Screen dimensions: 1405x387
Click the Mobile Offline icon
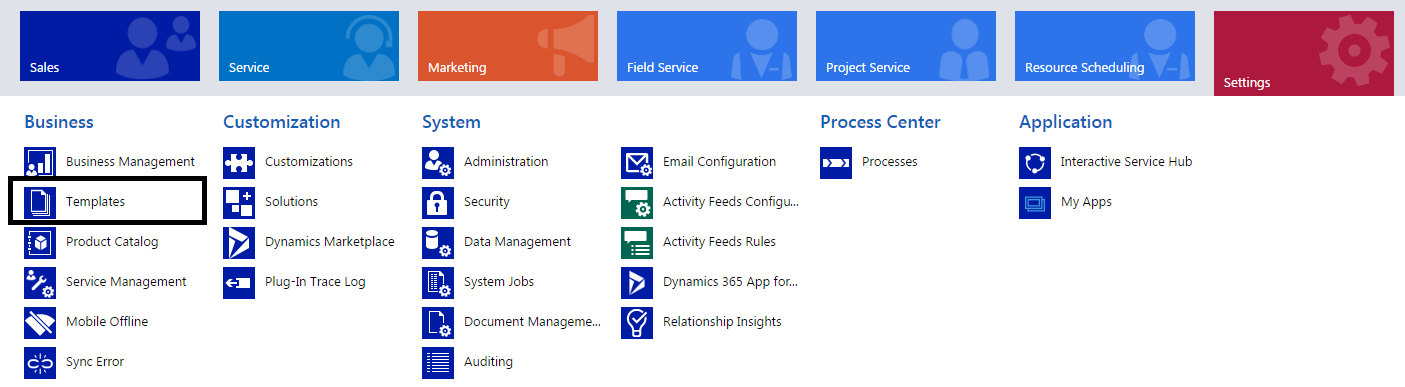click(40, 322)
